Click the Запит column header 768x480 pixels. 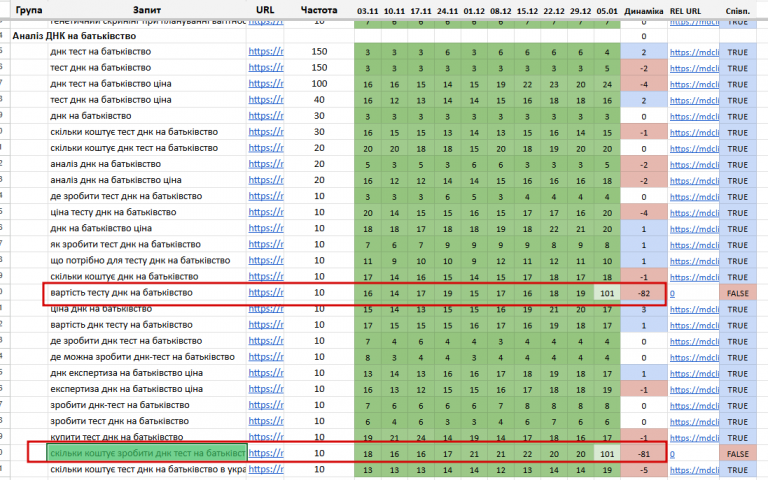[x=146, y=10]
